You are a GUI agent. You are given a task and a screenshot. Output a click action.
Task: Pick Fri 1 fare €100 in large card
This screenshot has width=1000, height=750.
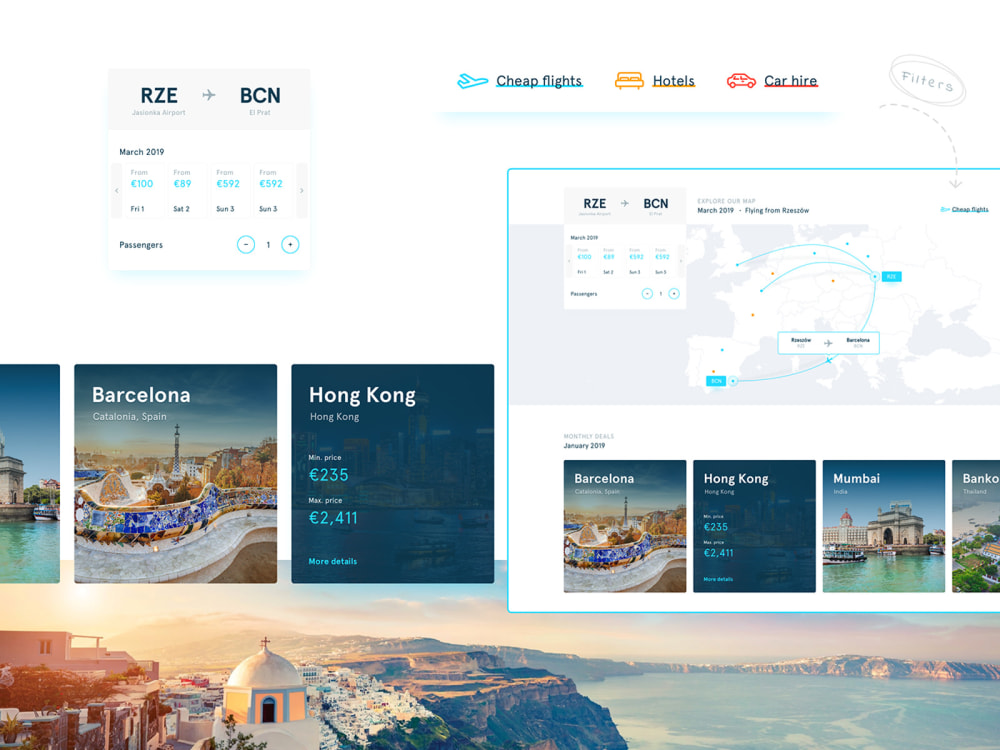(x=143, y=191)
